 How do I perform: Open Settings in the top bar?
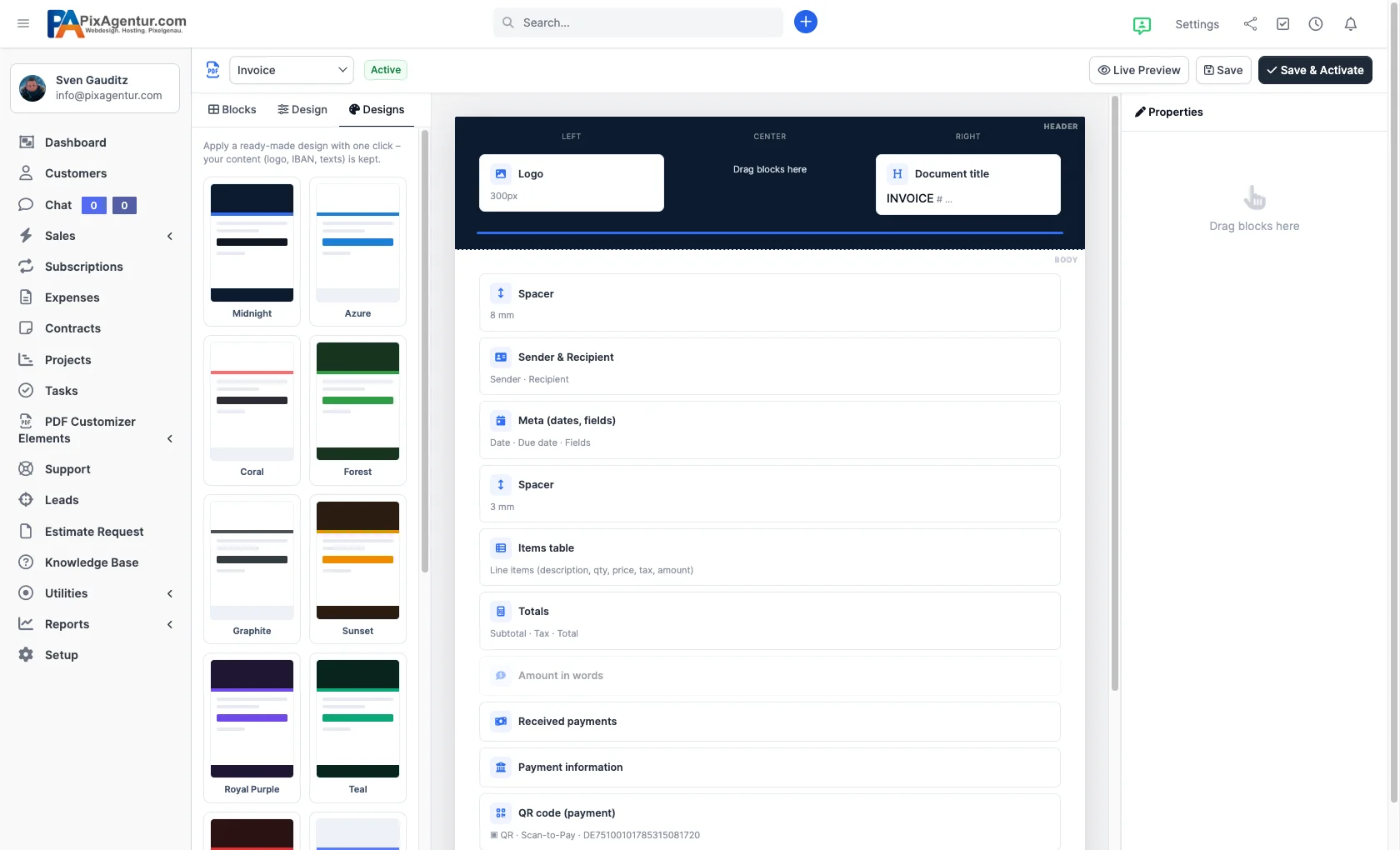tap(1197, 24)
